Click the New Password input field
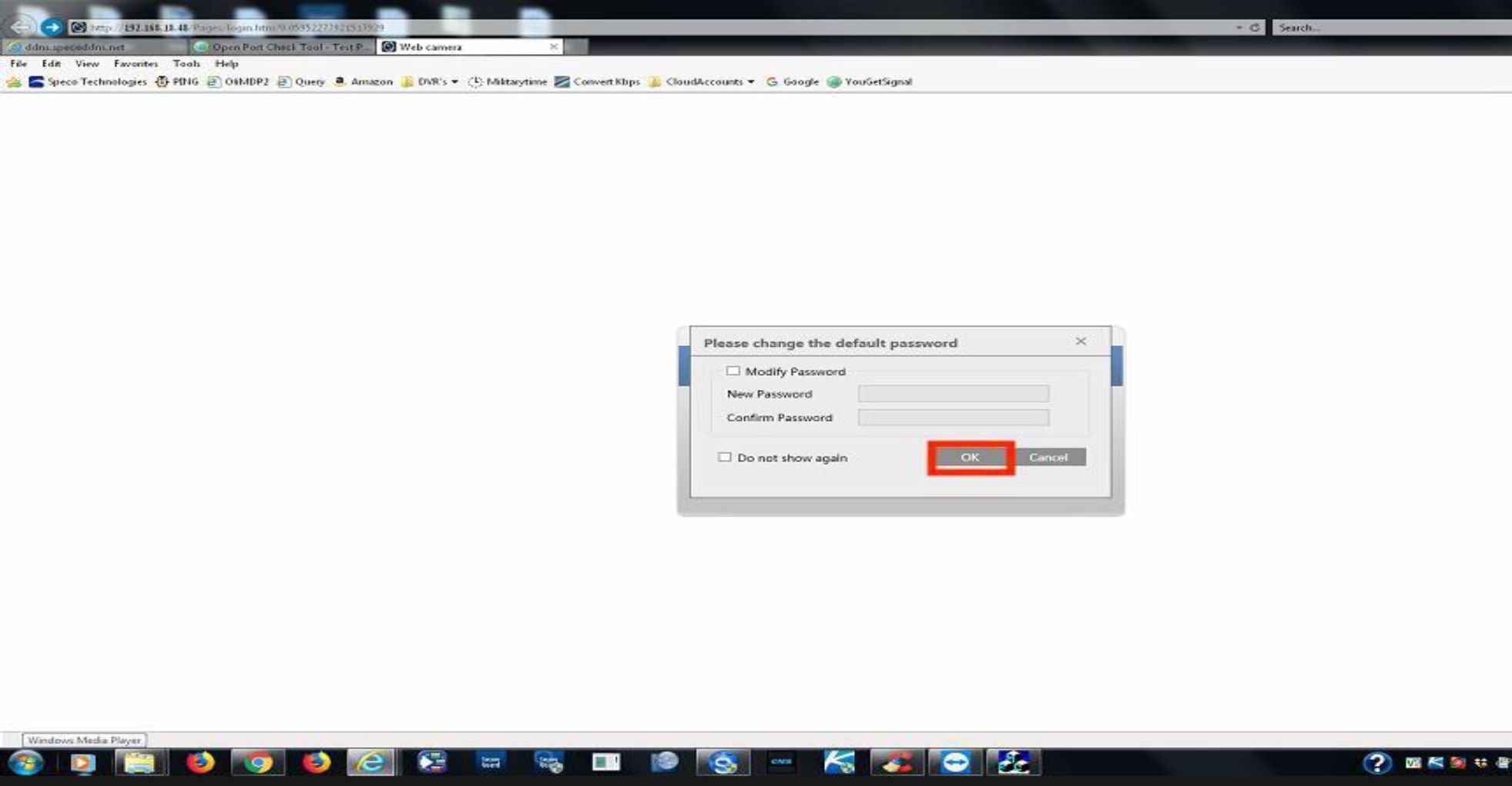1512x786 pixels. [x=953, y=394]
